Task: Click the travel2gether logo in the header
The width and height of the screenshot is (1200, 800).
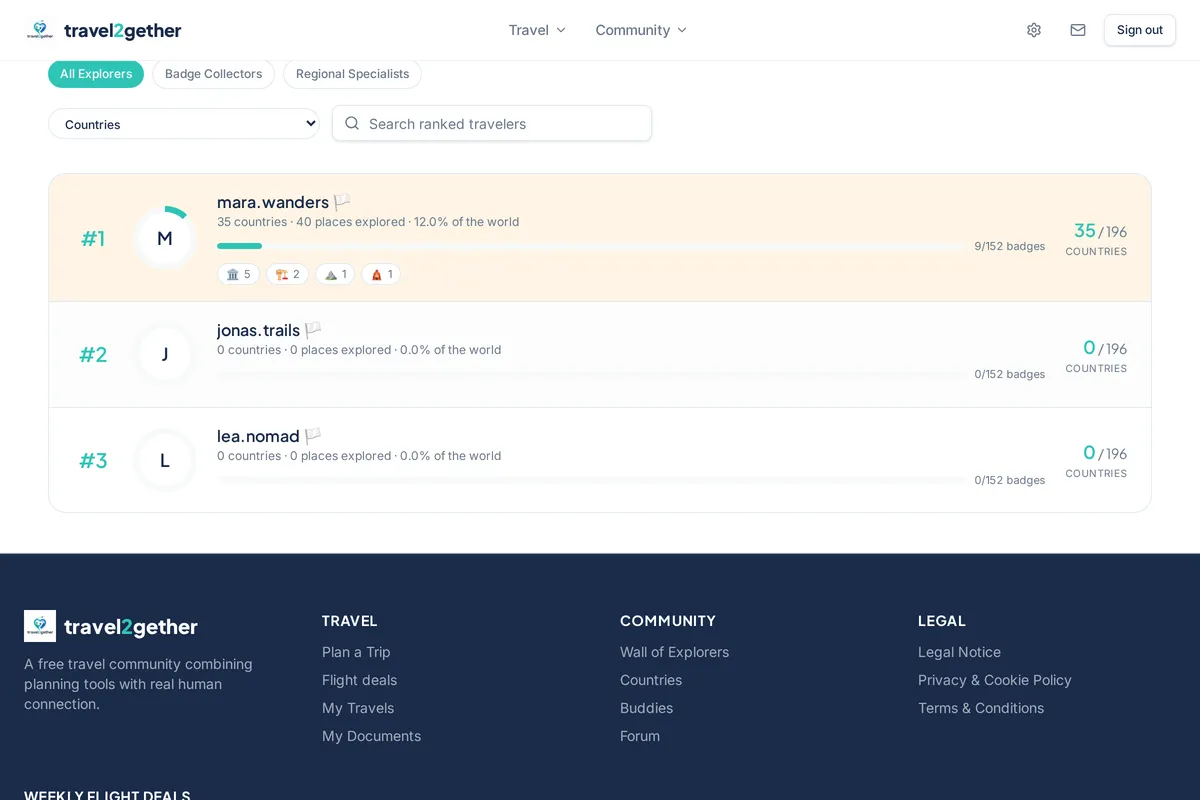Action: pos(104,30)
